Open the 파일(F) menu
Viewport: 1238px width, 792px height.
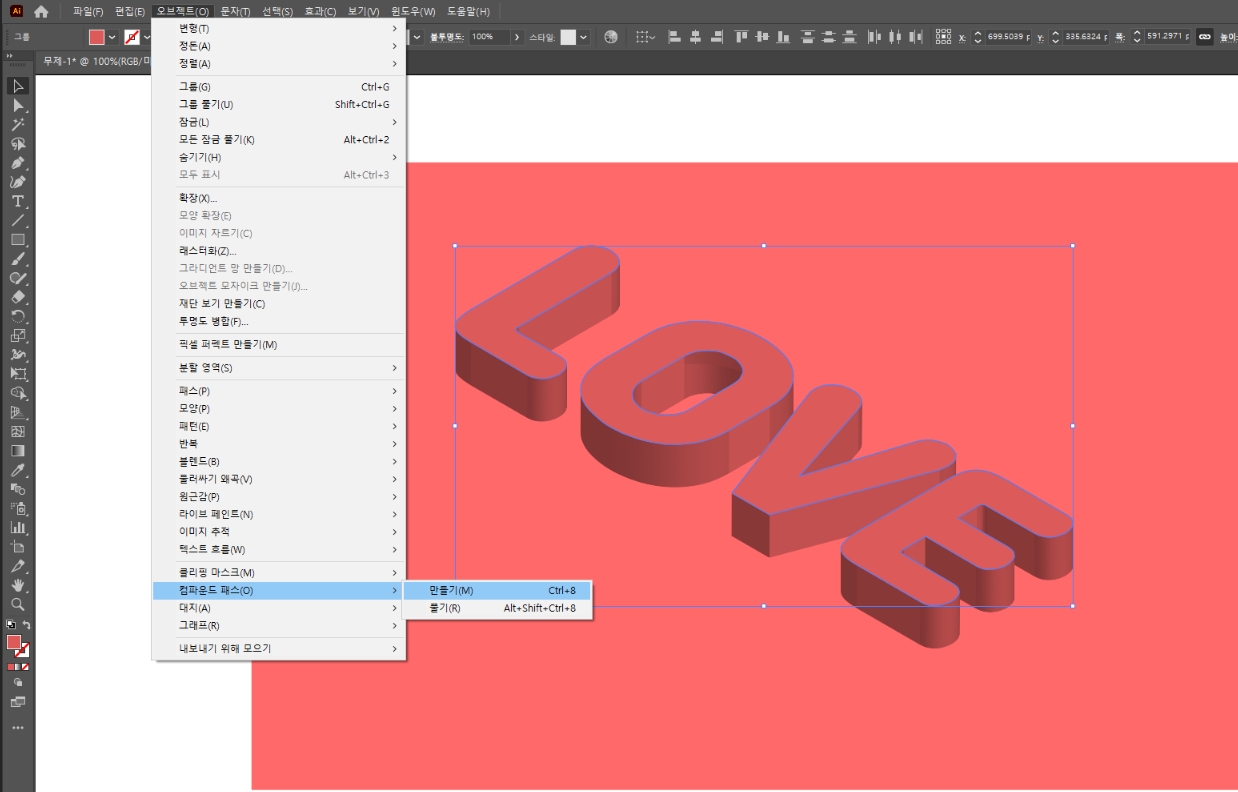pos(88,11)
